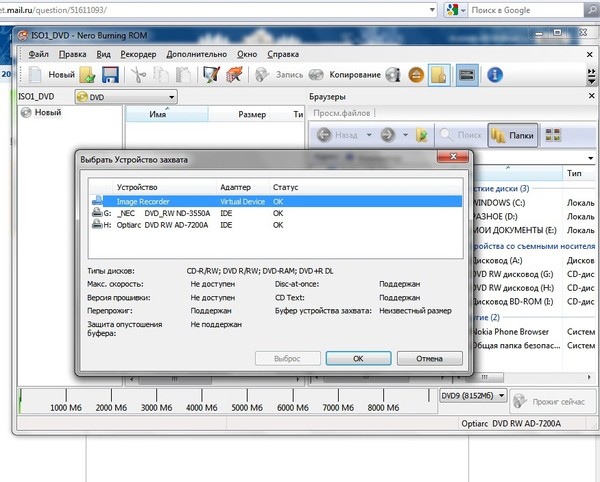Click the Copy pages icon in toolbar
The width and height of the screenshot is (600, 482).
161,75
